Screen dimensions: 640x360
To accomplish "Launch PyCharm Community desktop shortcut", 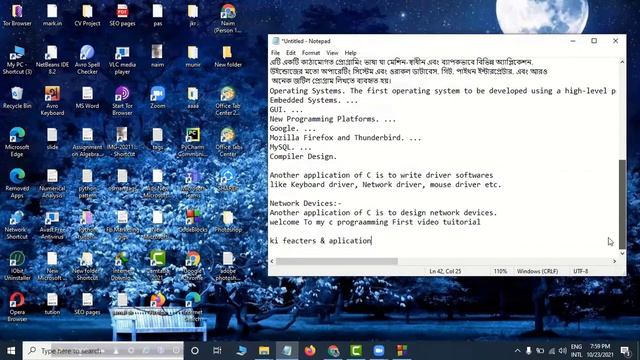I will pos(193,142).
